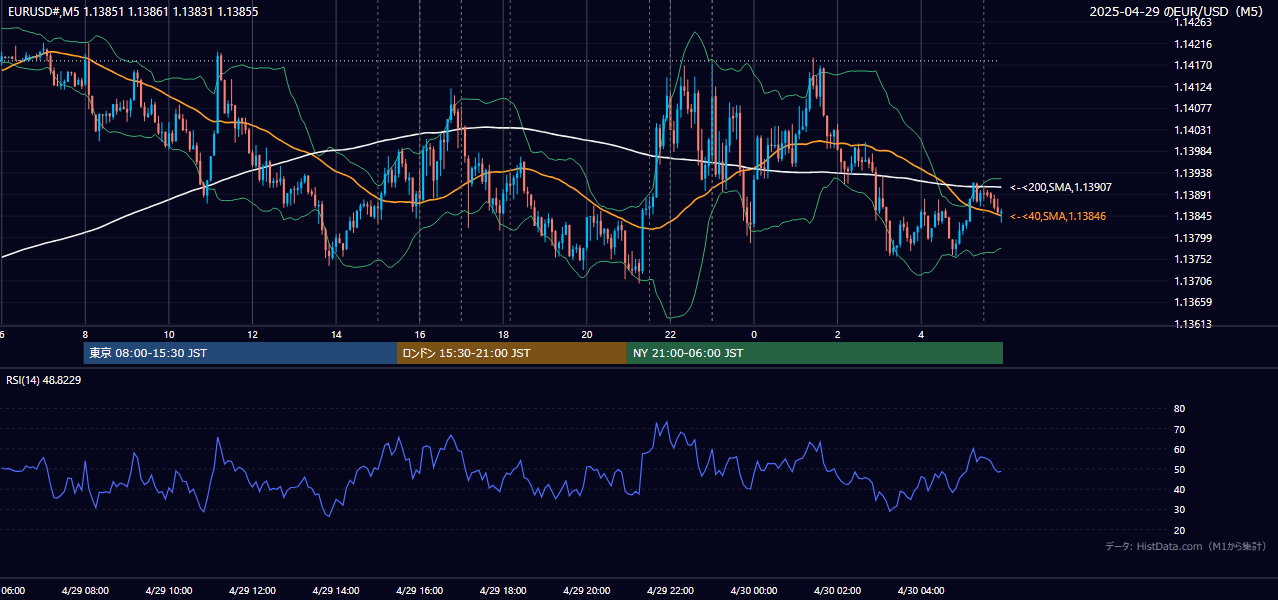This screenshot has height=600, width=1278.
Task: Click hour label 0 under the price chart
Action: (754, 334)
